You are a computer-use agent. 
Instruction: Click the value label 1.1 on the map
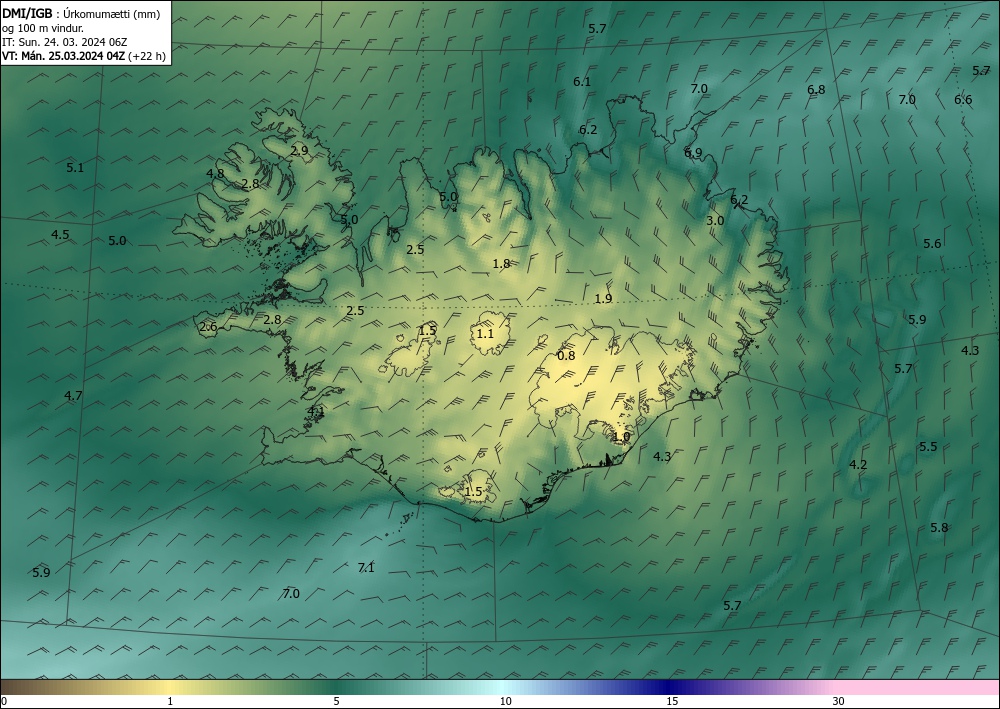coord(485,333)
